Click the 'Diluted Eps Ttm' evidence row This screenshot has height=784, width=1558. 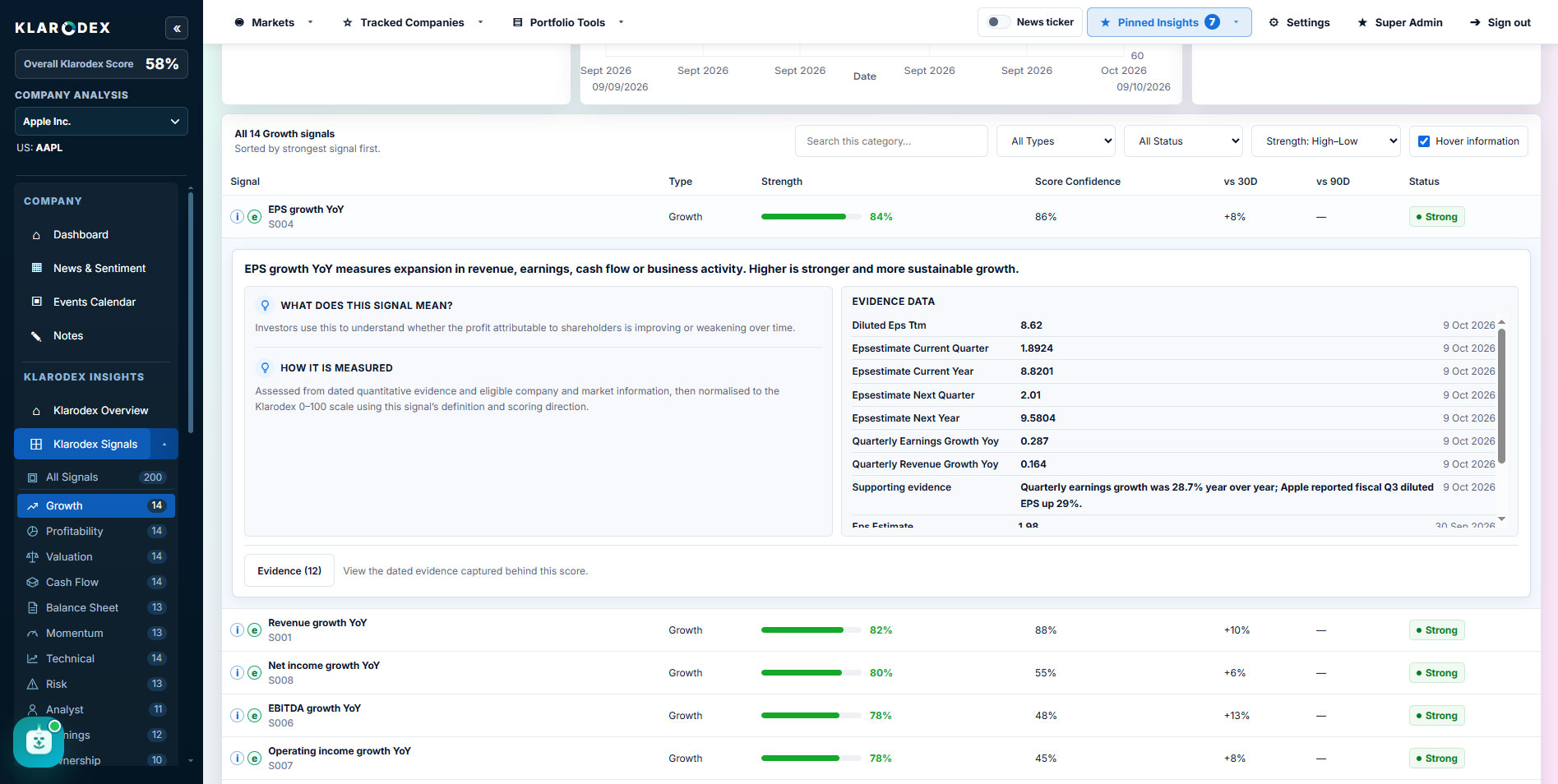(1173, 325)
